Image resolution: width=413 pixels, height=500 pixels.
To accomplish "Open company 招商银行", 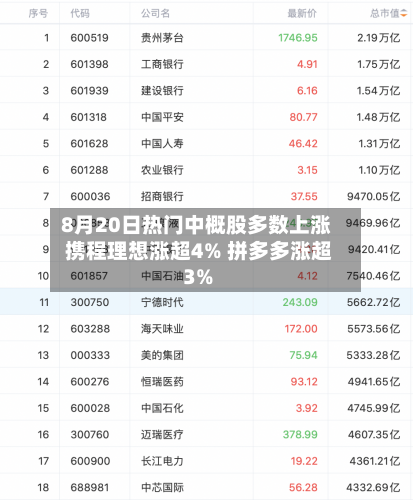I will [162, 197].
